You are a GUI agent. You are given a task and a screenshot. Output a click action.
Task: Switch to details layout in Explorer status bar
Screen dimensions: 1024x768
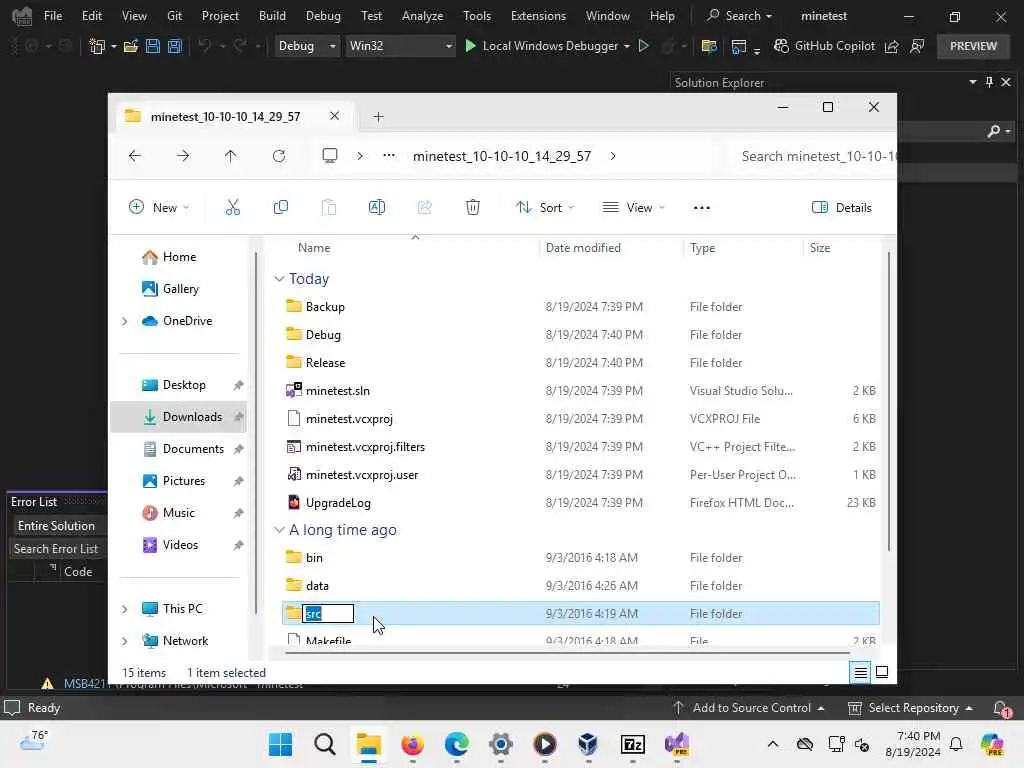click(861, 672)
